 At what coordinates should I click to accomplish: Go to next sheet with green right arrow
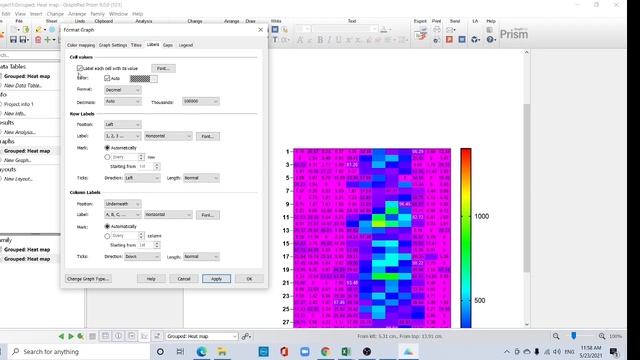click(71, 336)
